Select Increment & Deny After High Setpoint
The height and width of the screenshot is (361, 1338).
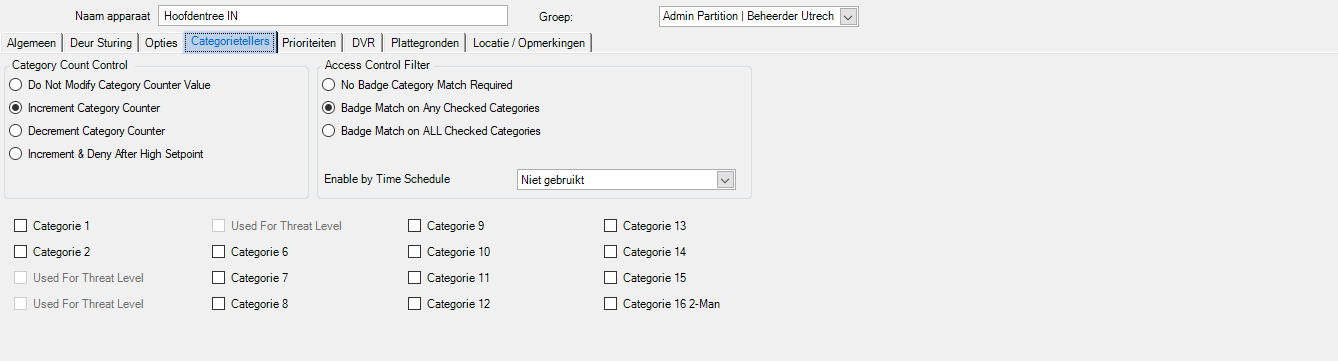coord(106,154)
